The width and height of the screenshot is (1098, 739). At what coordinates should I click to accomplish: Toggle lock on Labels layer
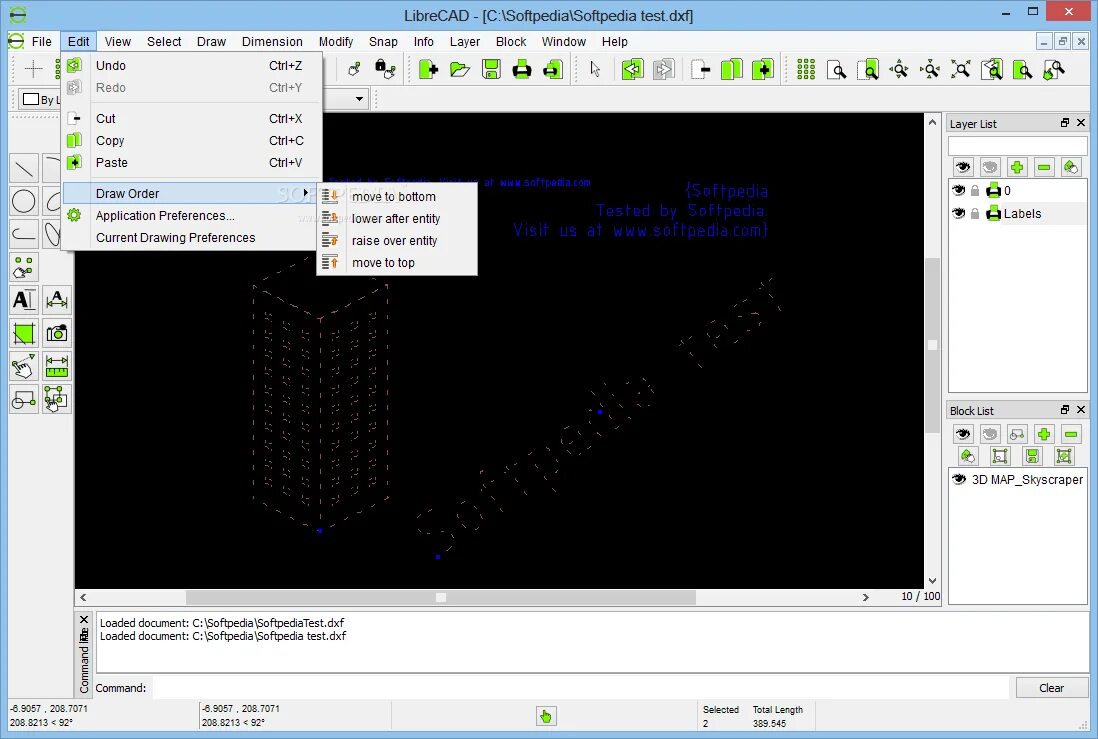975,214
